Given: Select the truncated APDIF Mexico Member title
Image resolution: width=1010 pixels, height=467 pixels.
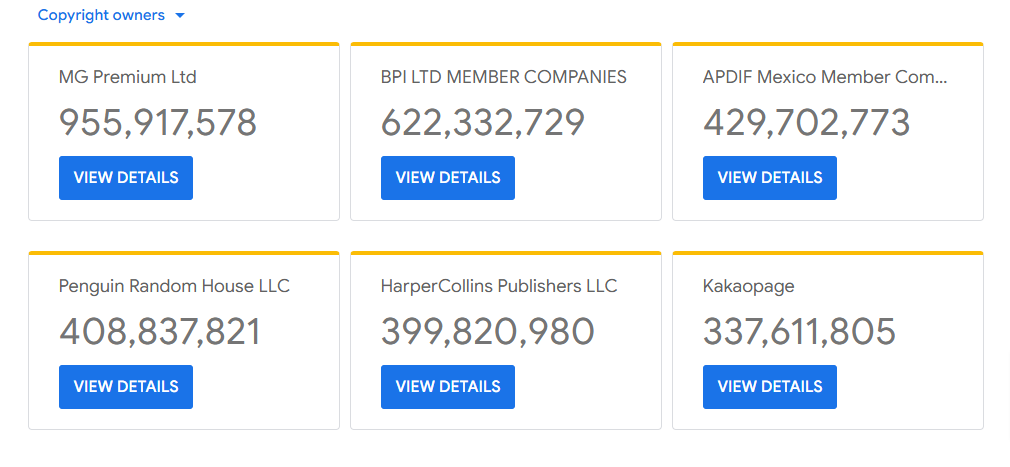Looking at the screenshot, I should pos(825,77).
